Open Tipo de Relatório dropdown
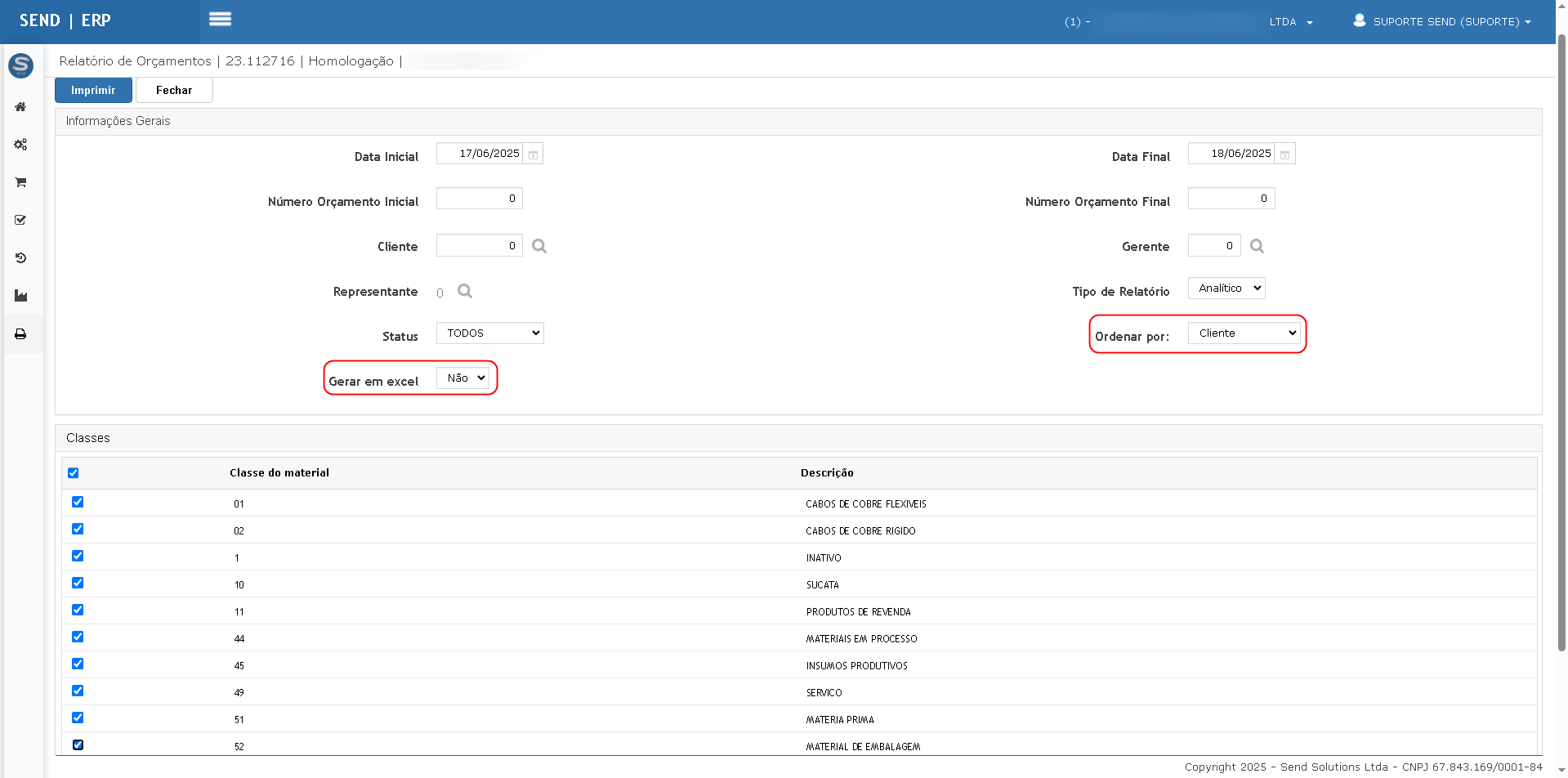The width and height of the screenshot is (1568, 778). (x=1226, y=288)
